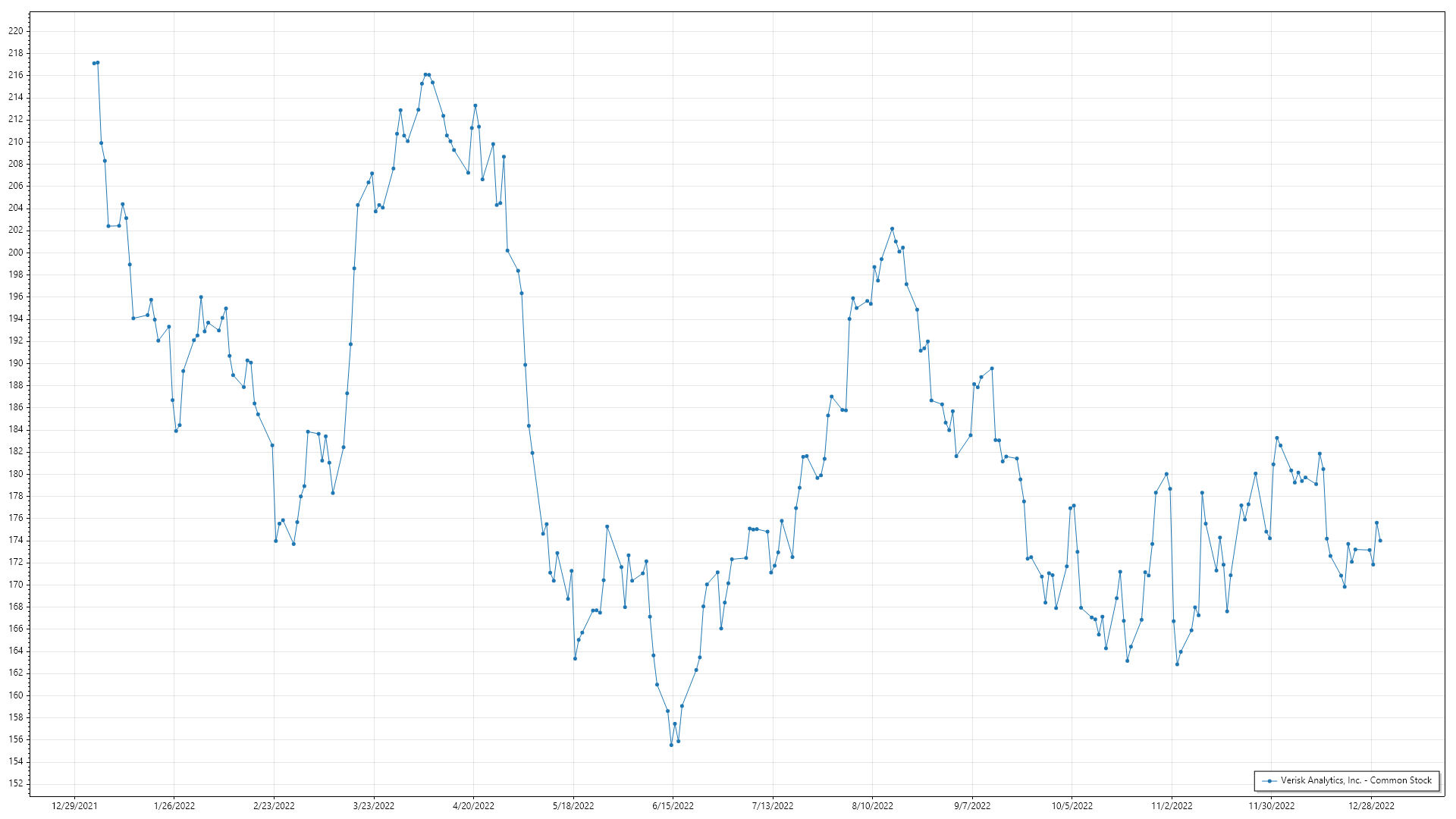Click the 11/2/2022 x-axis date label
Screen dimensions: 1456x819
[x=1172, y=806]
